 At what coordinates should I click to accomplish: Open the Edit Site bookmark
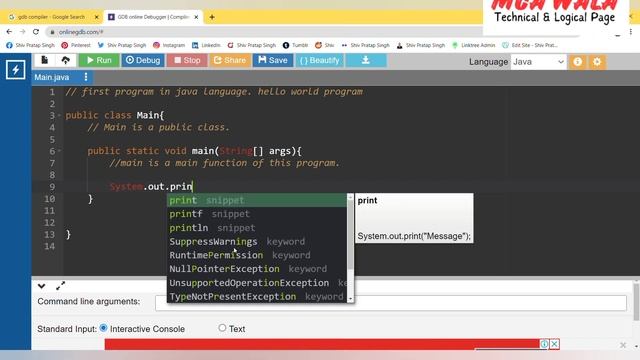click(529, 45)
